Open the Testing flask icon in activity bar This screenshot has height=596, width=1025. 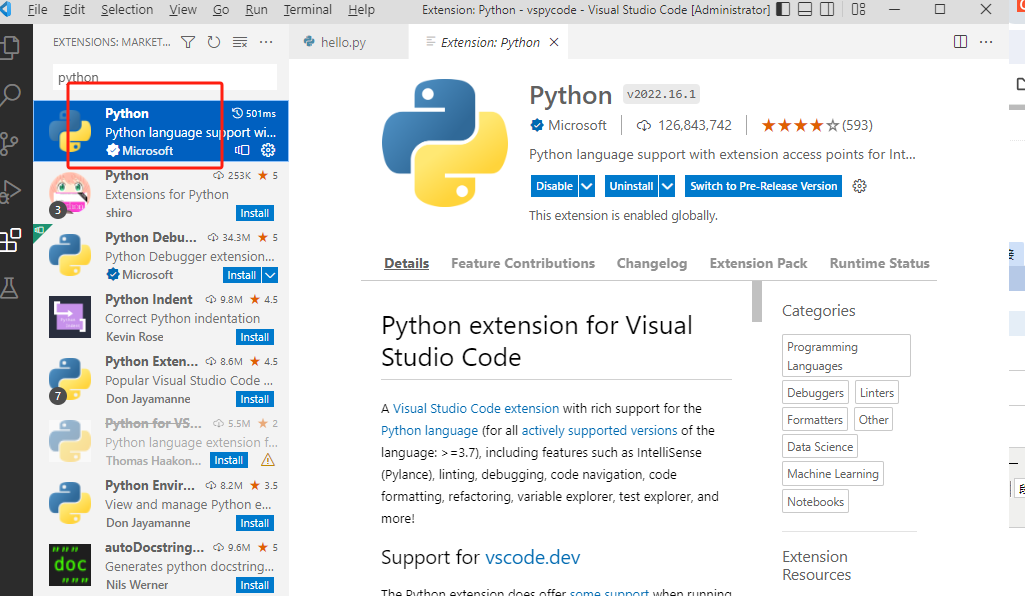click(x=11, y=288)
